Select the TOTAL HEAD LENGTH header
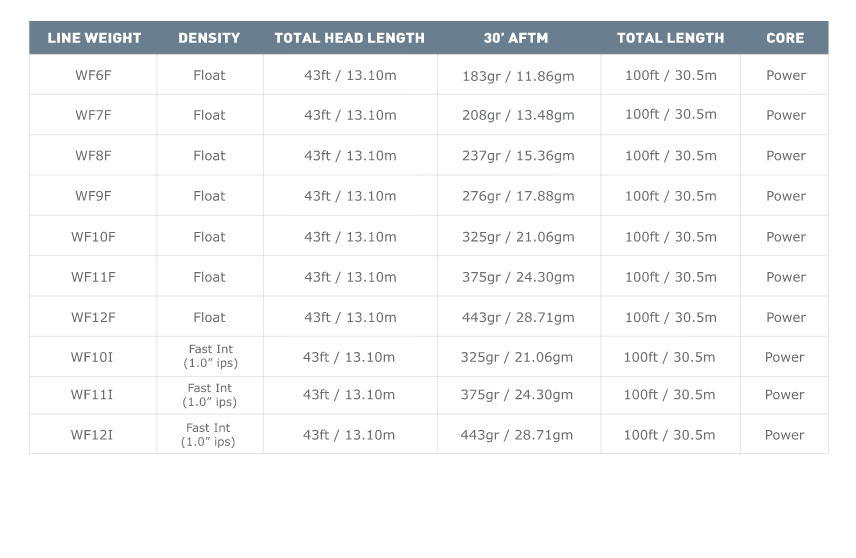This screenshot has height=558, width=856. tap(350, 38)
